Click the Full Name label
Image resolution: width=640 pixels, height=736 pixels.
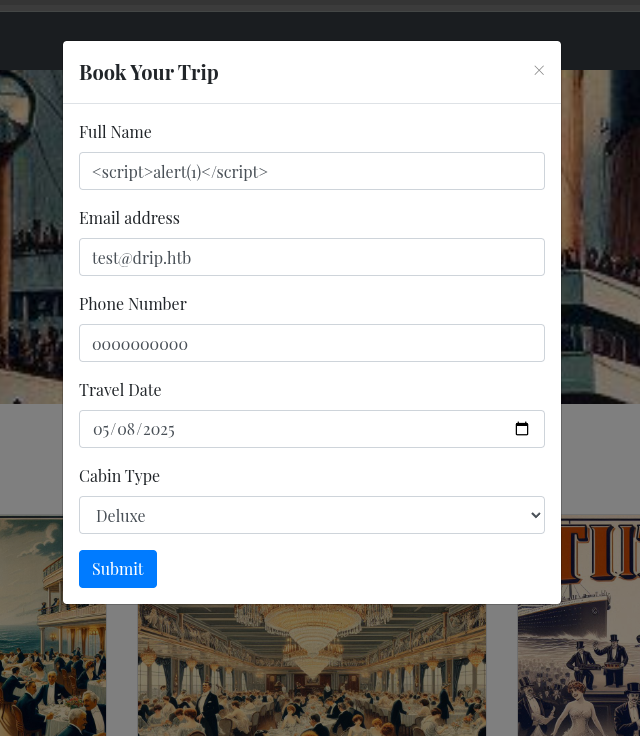[x=115, y=132]
